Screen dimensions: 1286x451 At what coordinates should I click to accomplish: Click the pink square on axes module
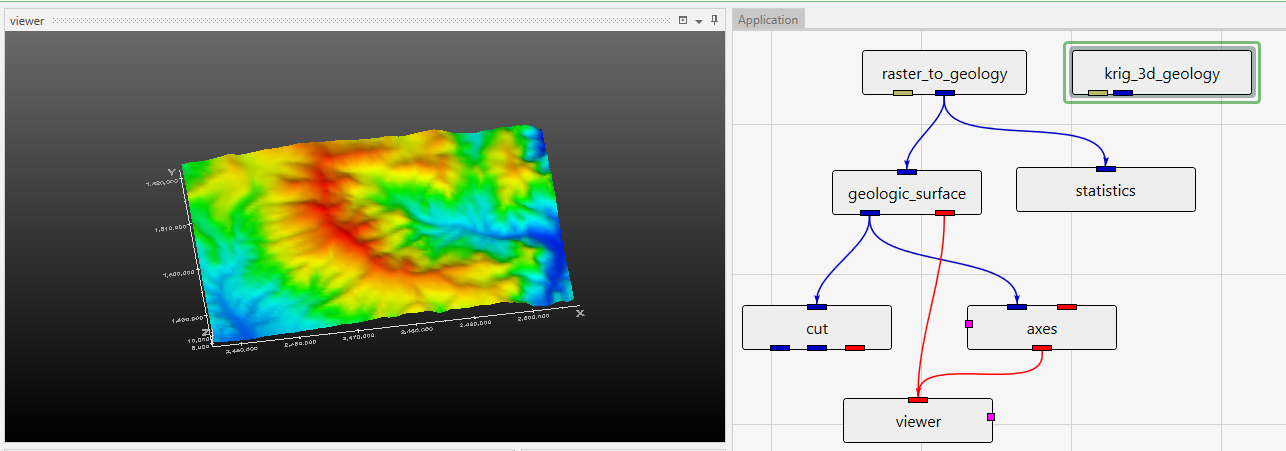[x=968, y=324]
